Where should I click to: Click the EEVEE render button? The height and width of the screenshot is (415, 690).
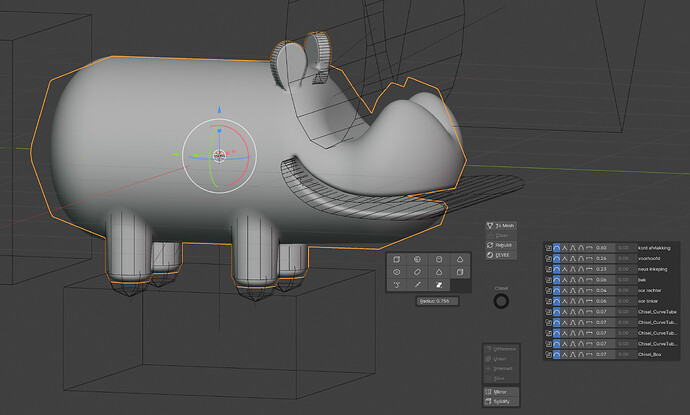pos(501,255)
